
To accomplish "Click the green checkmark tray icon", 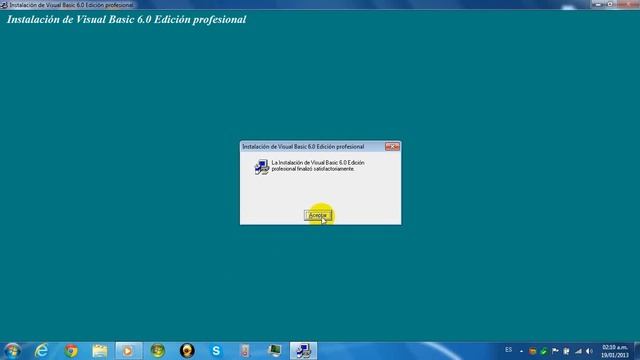I will [x=544, y=351].
